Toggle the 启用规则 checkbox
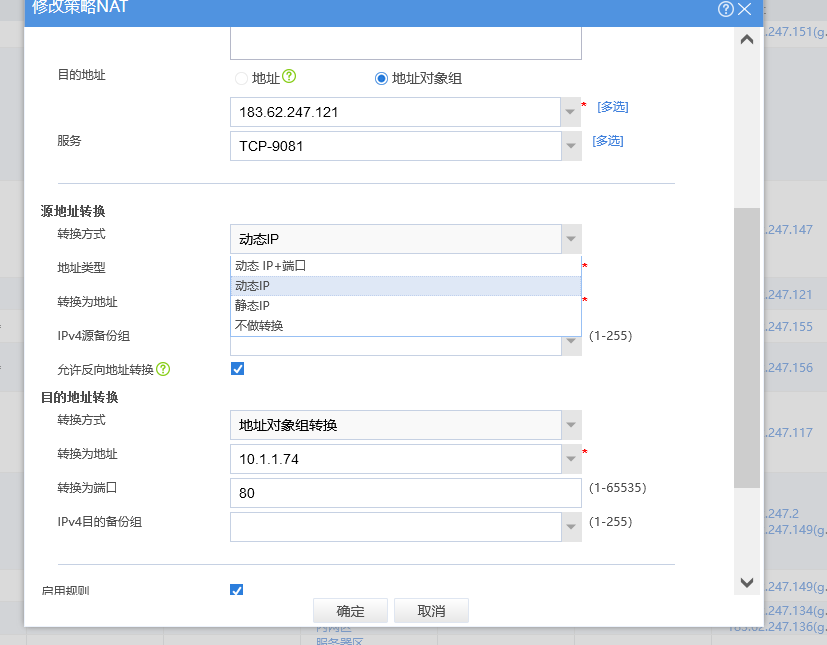This screenshot has height=645, width=827. 237,590
